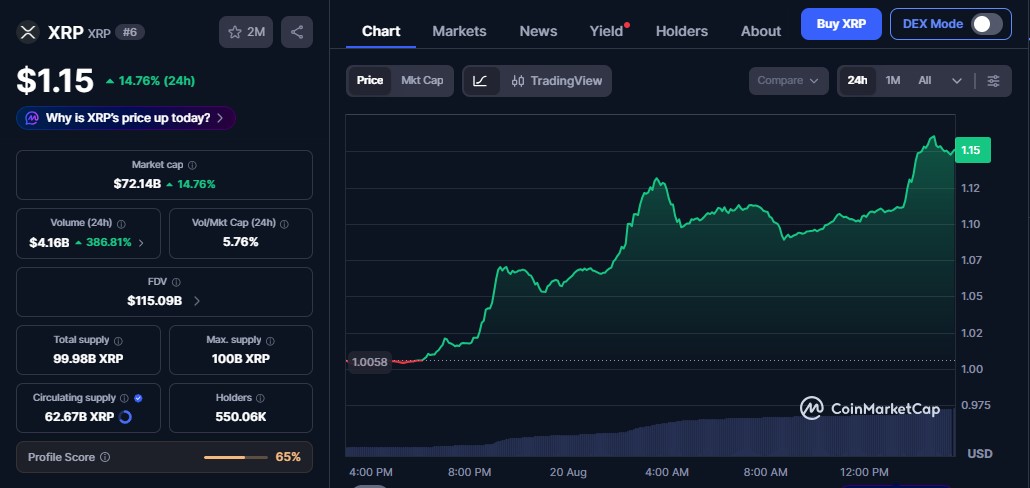
Task: Click the 4:00 AM time axis label
Action: tap(667, 472)
